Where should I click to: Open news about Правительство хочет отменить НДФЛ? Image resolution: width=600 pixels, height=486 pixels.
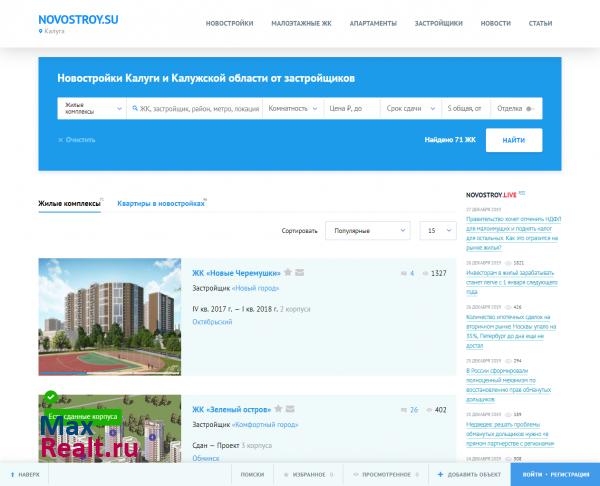click(x=514, y=233)
